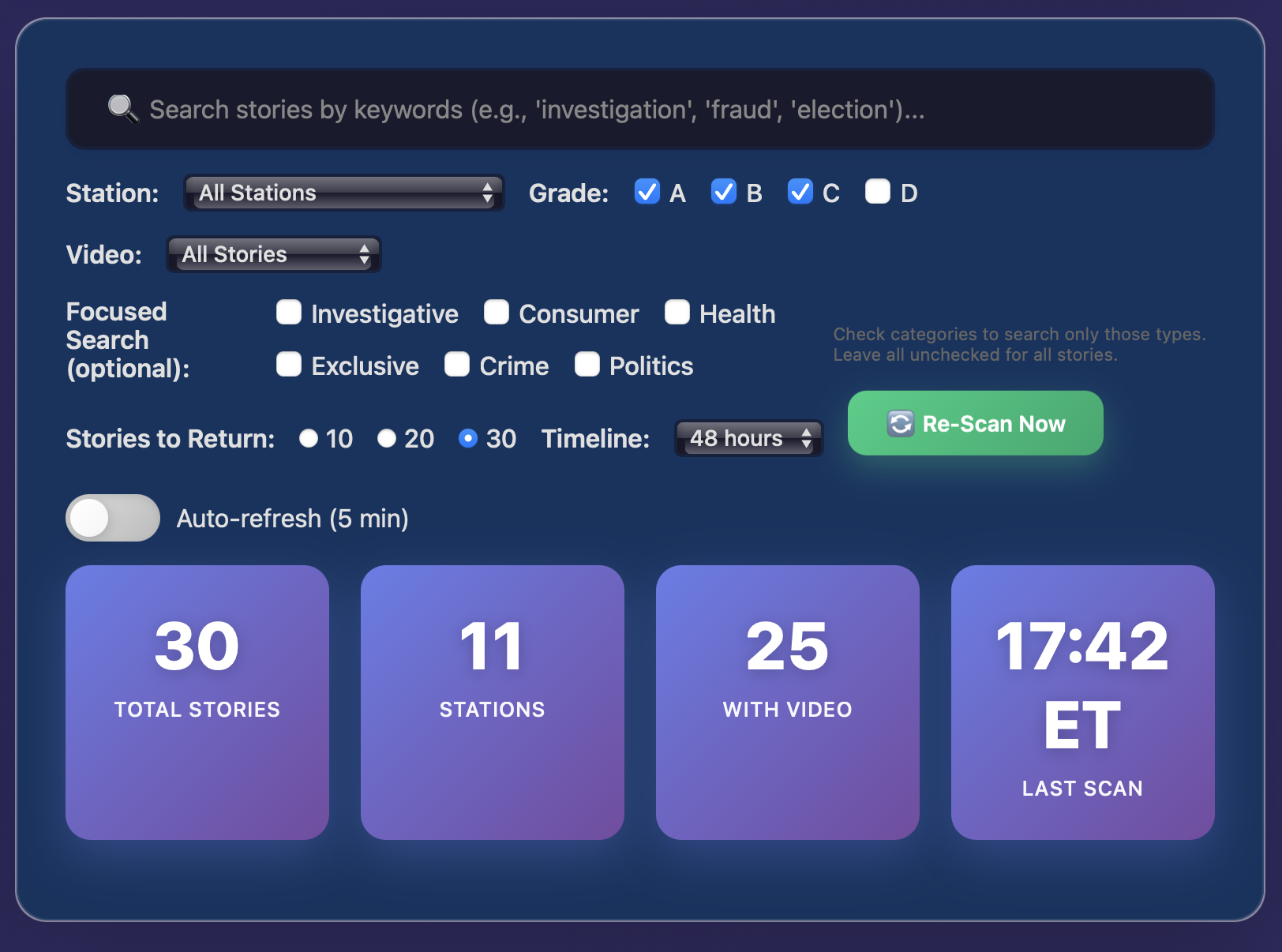Enable the Investigative focused search filter

click(x=289, y=313)
